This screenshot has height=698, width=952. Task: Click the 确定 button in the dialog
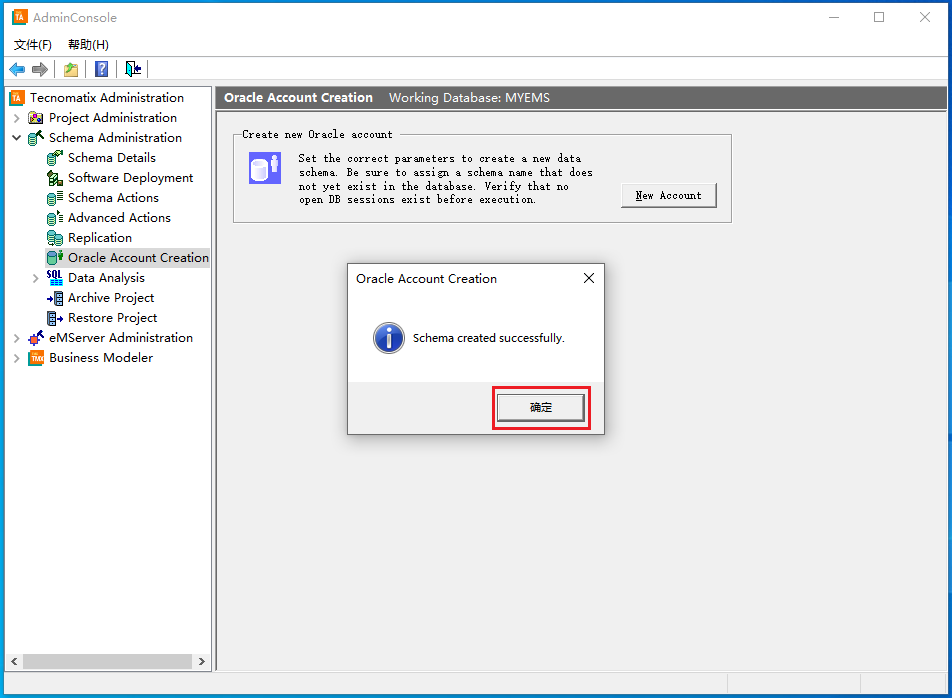(541, 407)
